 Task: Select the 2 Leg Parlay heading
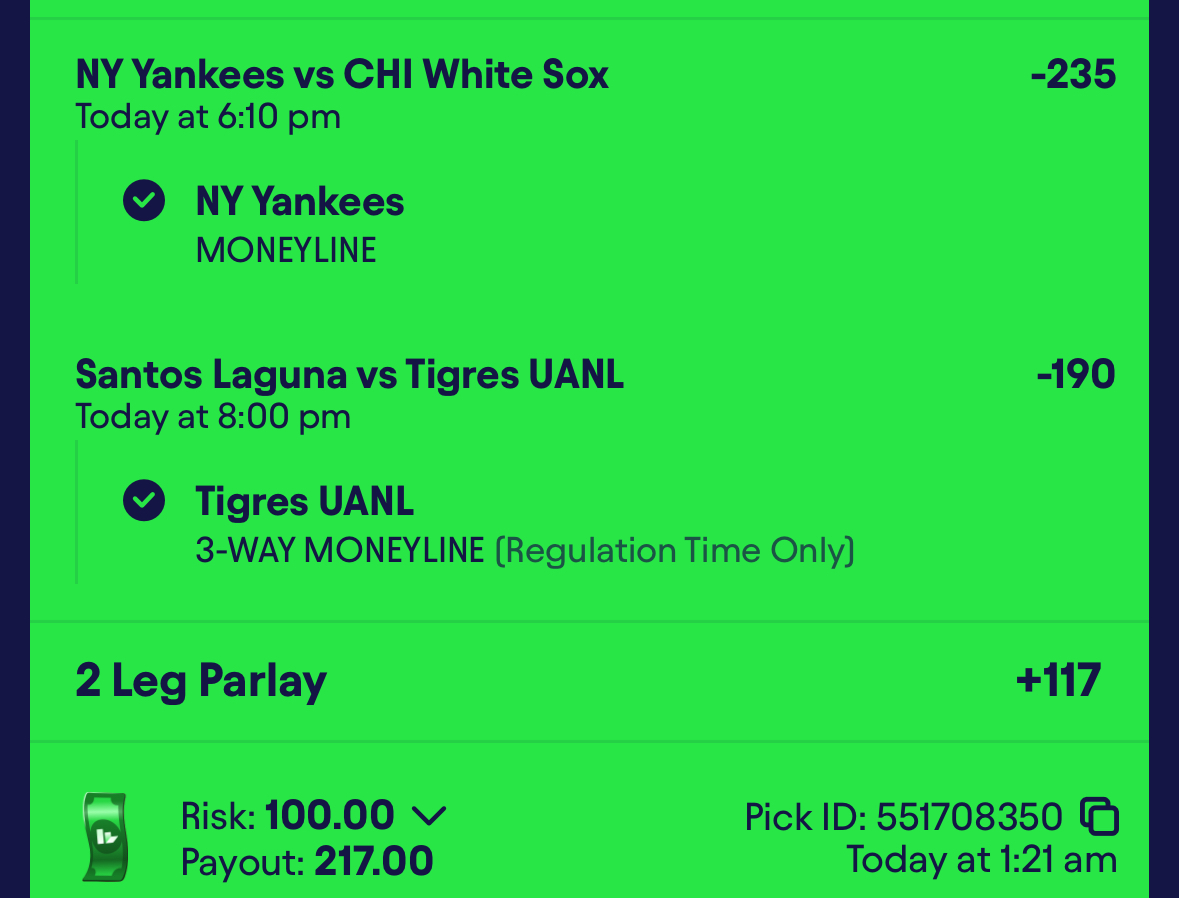pyautogui.click(x=202, y=681)
